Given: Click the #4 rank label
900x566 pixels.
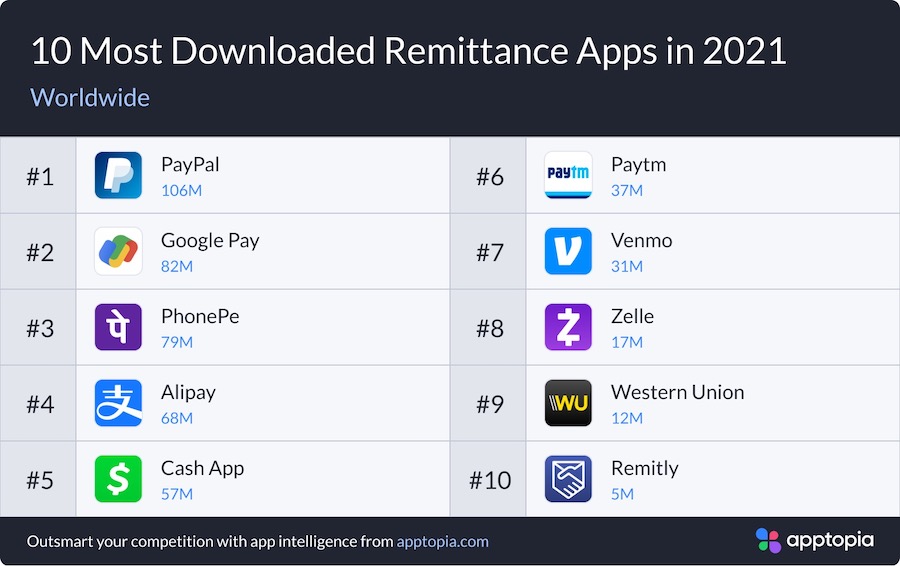Looking at the screenshot, I should click(x=40, y=404).
